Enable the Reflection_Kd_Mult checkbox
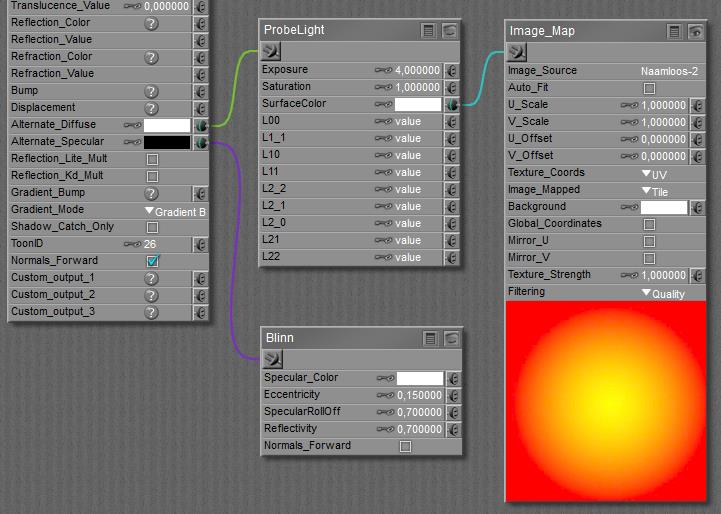This screenshot has height=514, width=721. (152, 176)
